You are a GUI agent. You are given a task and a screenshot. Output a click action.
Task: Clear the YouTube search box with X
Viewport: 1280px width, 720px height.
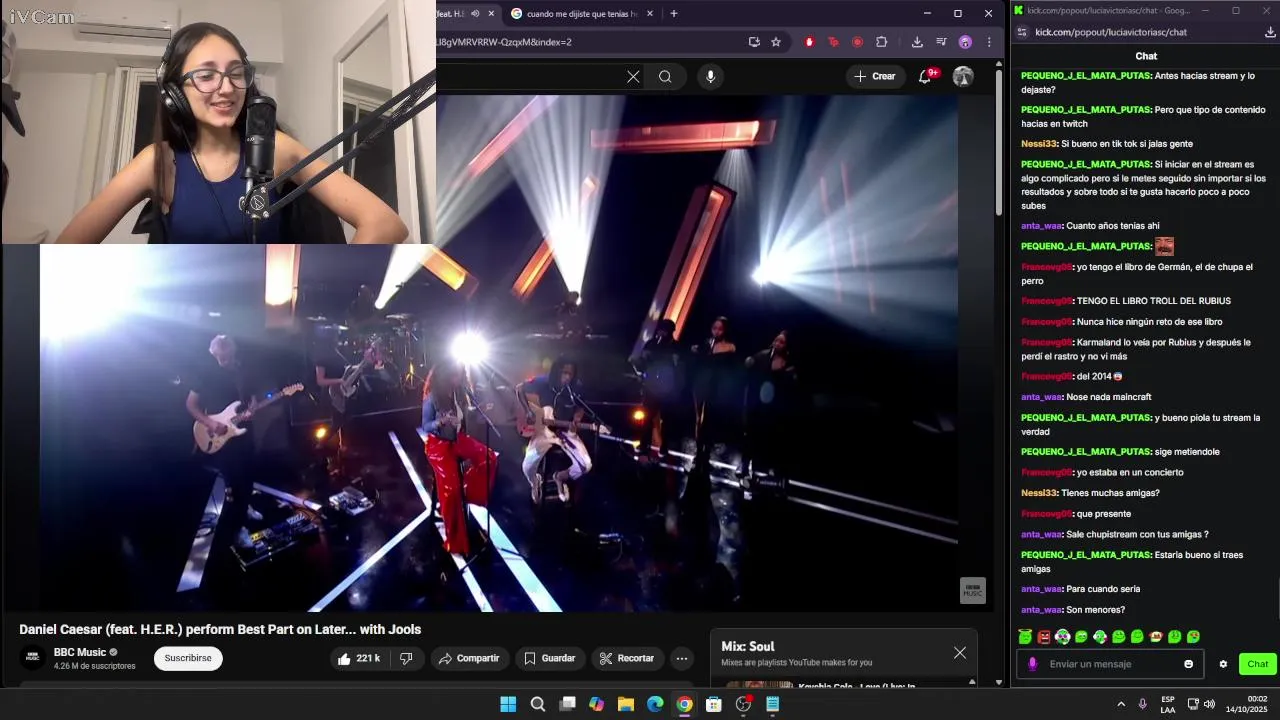[x=633, y=76]
